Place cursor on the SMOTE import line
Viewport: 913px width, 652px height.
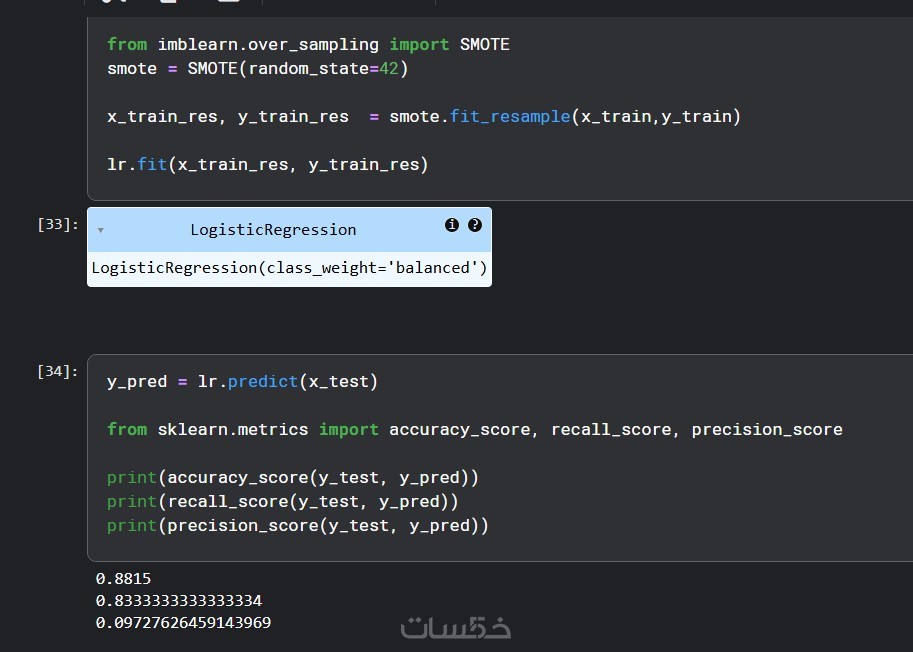pos(308,45)
